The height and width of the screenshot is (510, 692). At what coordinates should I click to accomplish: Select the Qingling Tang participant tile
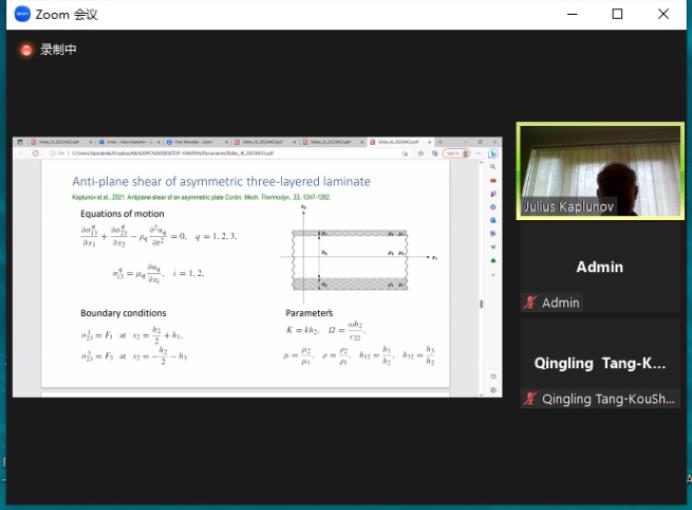(598, 363)
